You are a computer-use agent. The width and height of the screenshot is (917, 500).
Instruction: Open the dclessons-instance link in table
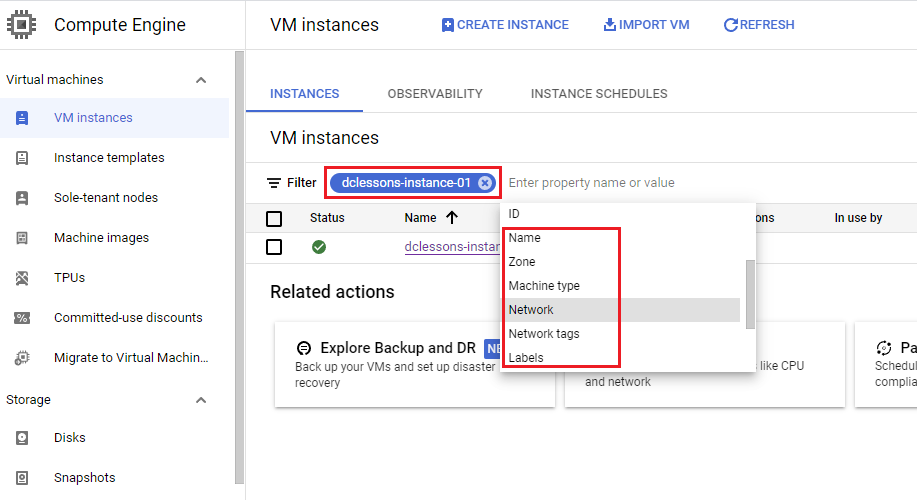click(452, 247)
